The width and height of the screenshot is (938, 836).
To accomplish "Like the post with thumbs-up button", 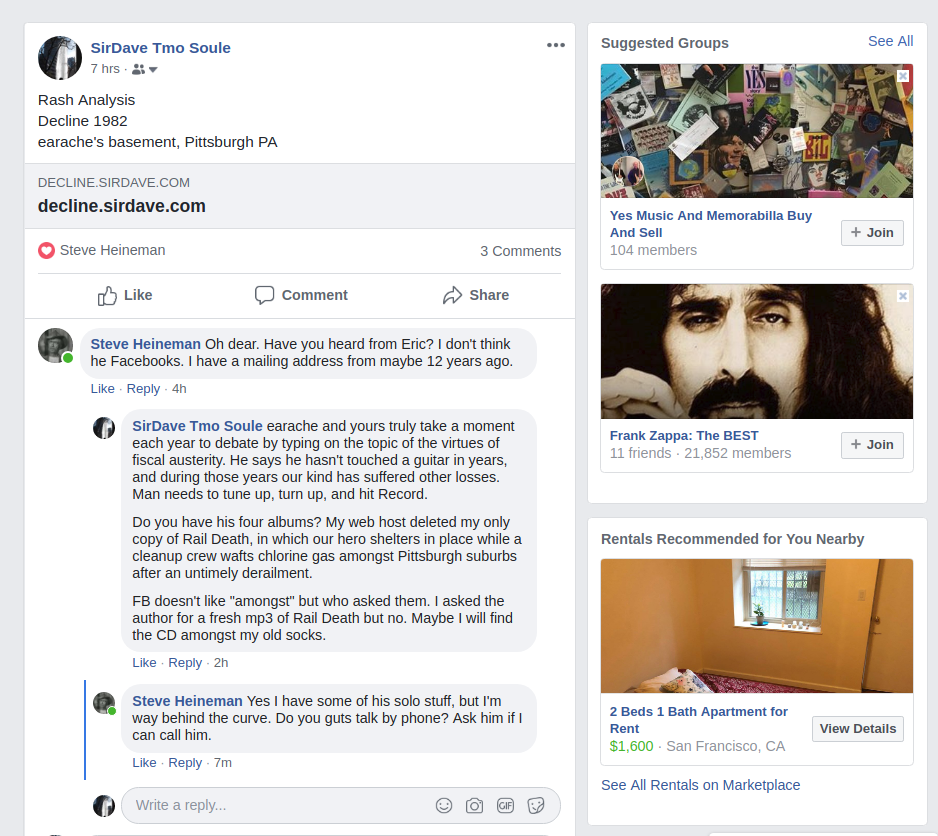I will coord(125,295).
